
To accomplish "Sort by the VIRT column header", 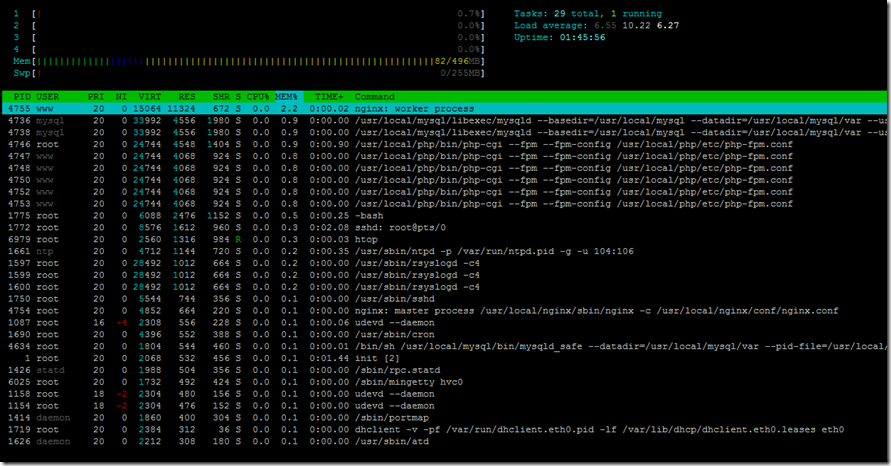I will click(x=150, y=97).
